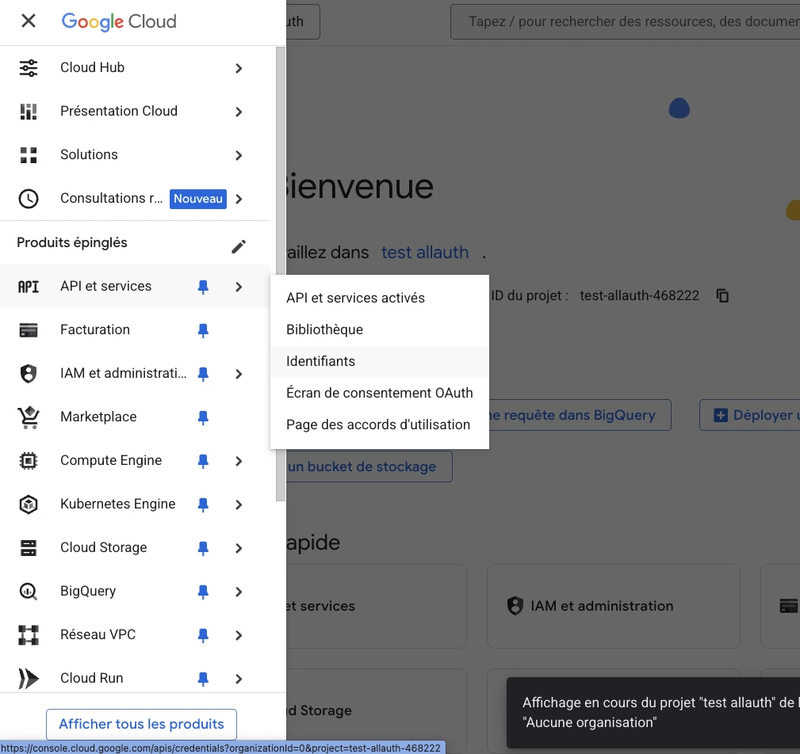Click the Réseau VPC network icon
Screen dimensions: 800x754
[29, 635]
